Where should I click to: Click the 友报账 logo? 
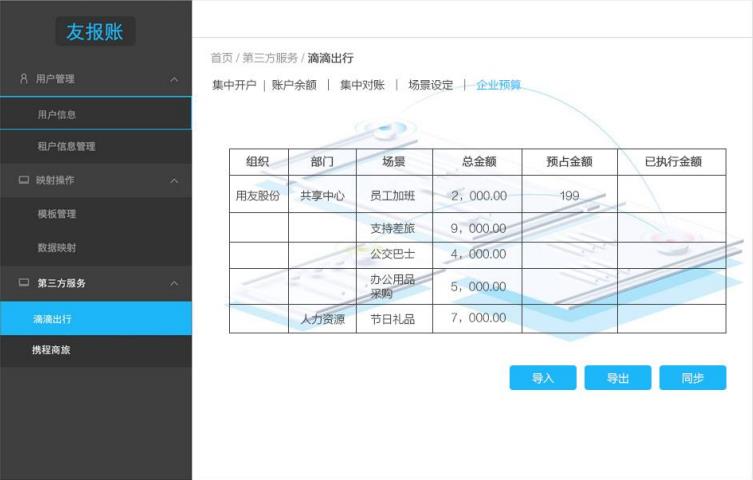click(95, 32)
